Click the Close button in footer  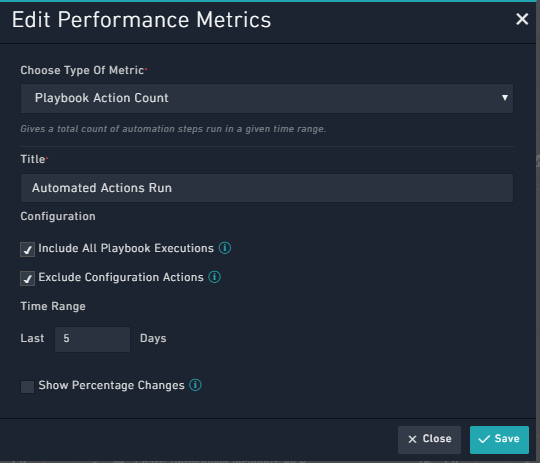429,440
